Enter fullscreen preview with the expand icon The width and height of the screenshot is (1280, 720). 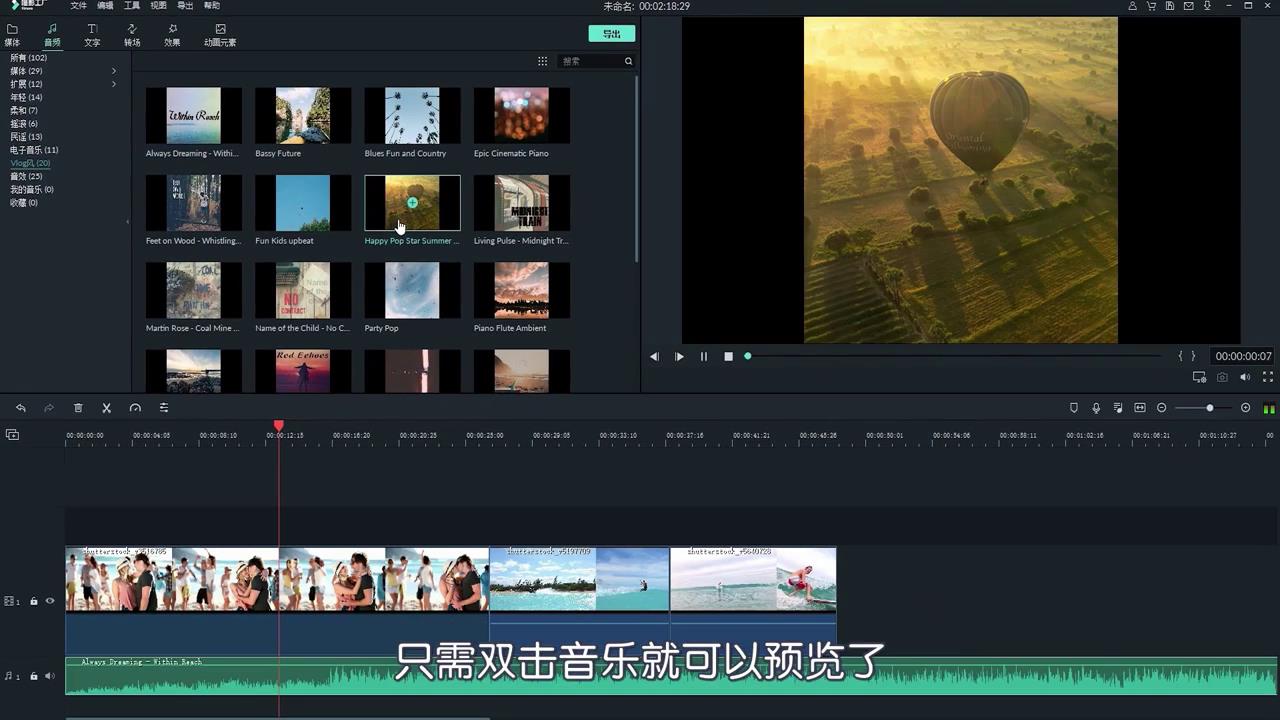click(1268, 377)
